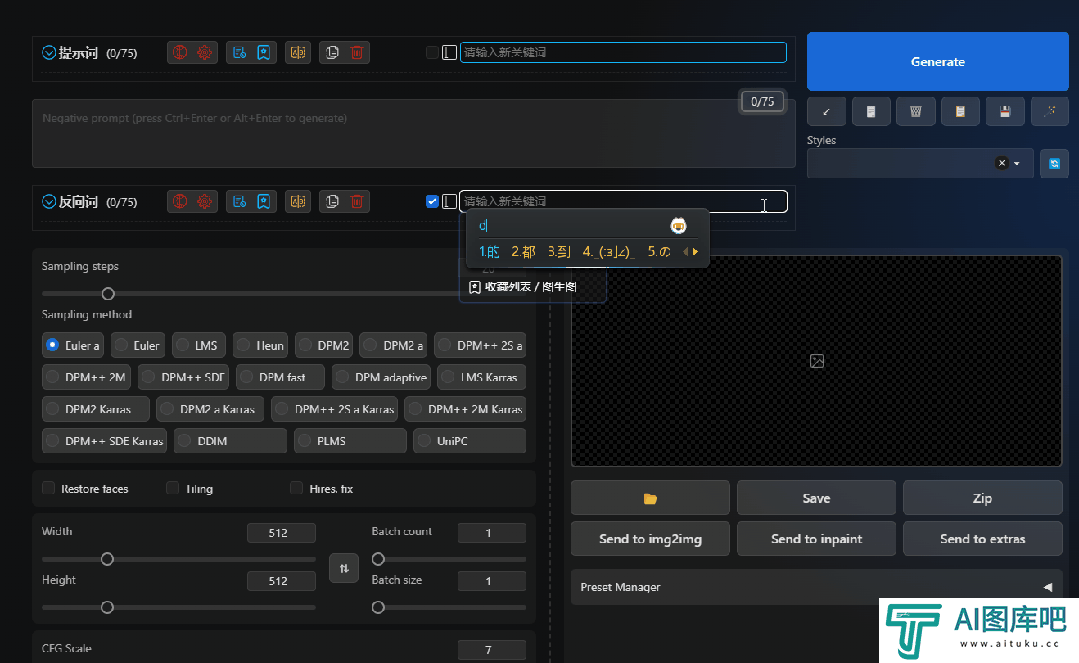Click the globe language icon in the 反向词 row
The height and width of the screenshot is (663, 1079).
[x=180, y=202]
